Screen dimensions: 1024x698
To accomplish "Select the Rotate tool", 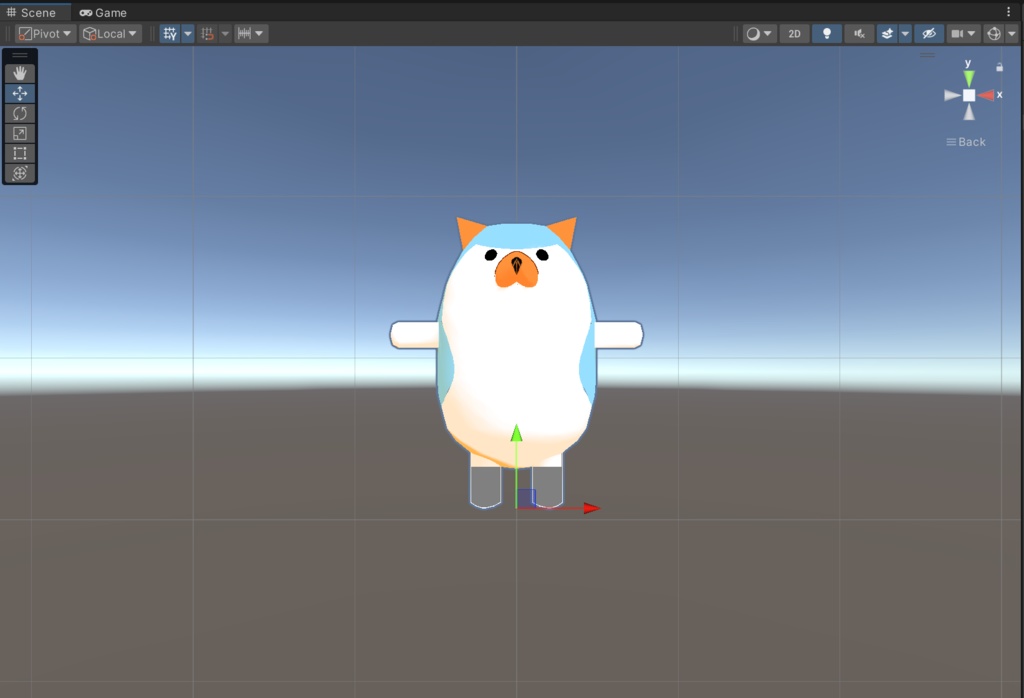I will tap(20, 114).
